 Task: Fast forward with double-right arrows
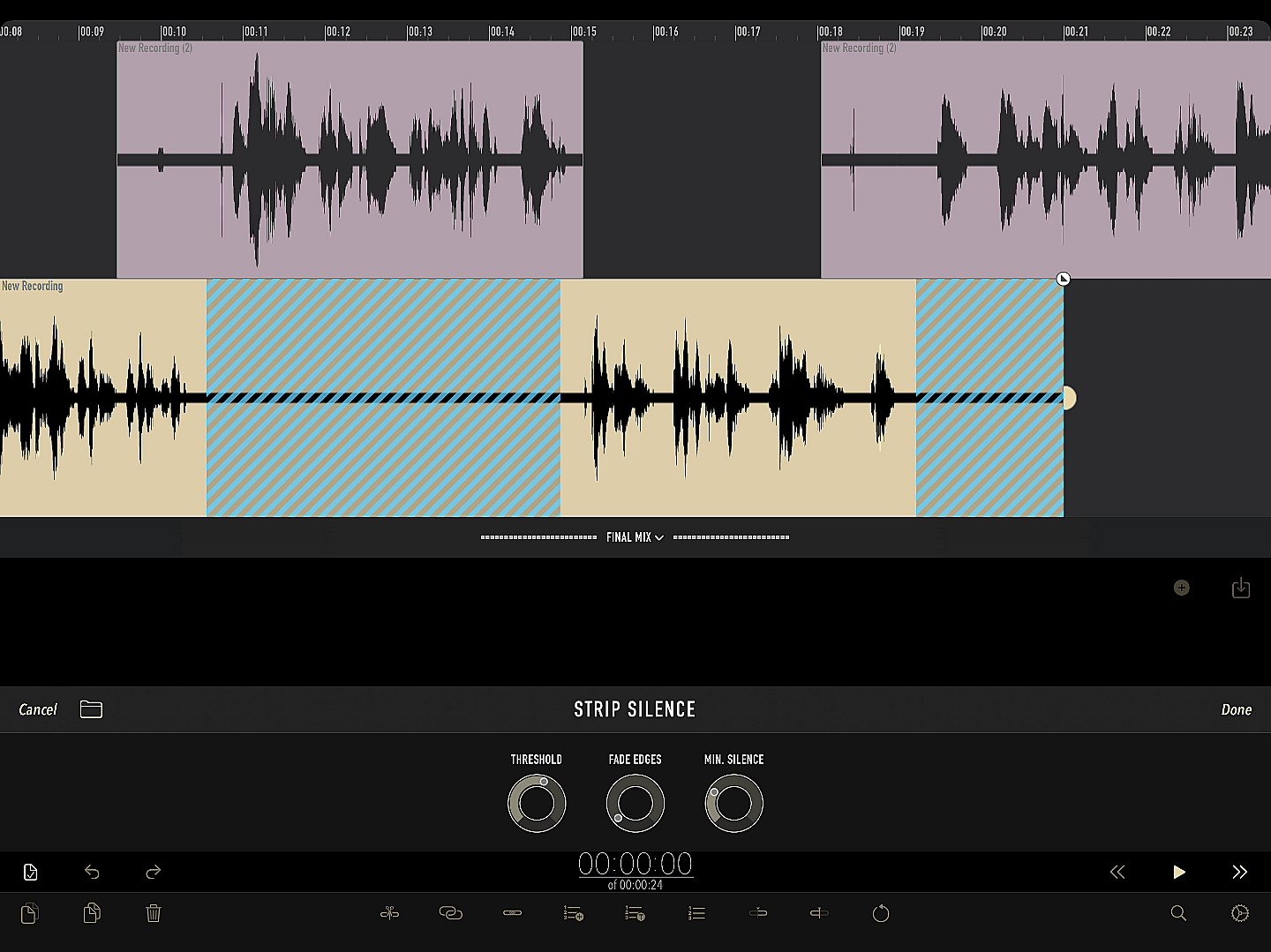(1240, 872)
